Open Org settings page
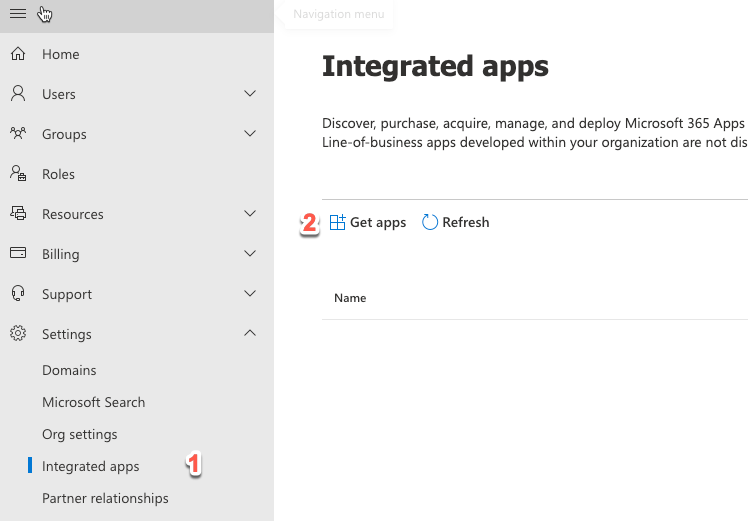The height and width of the screenshot is (521, 748). tap(80, 434)
